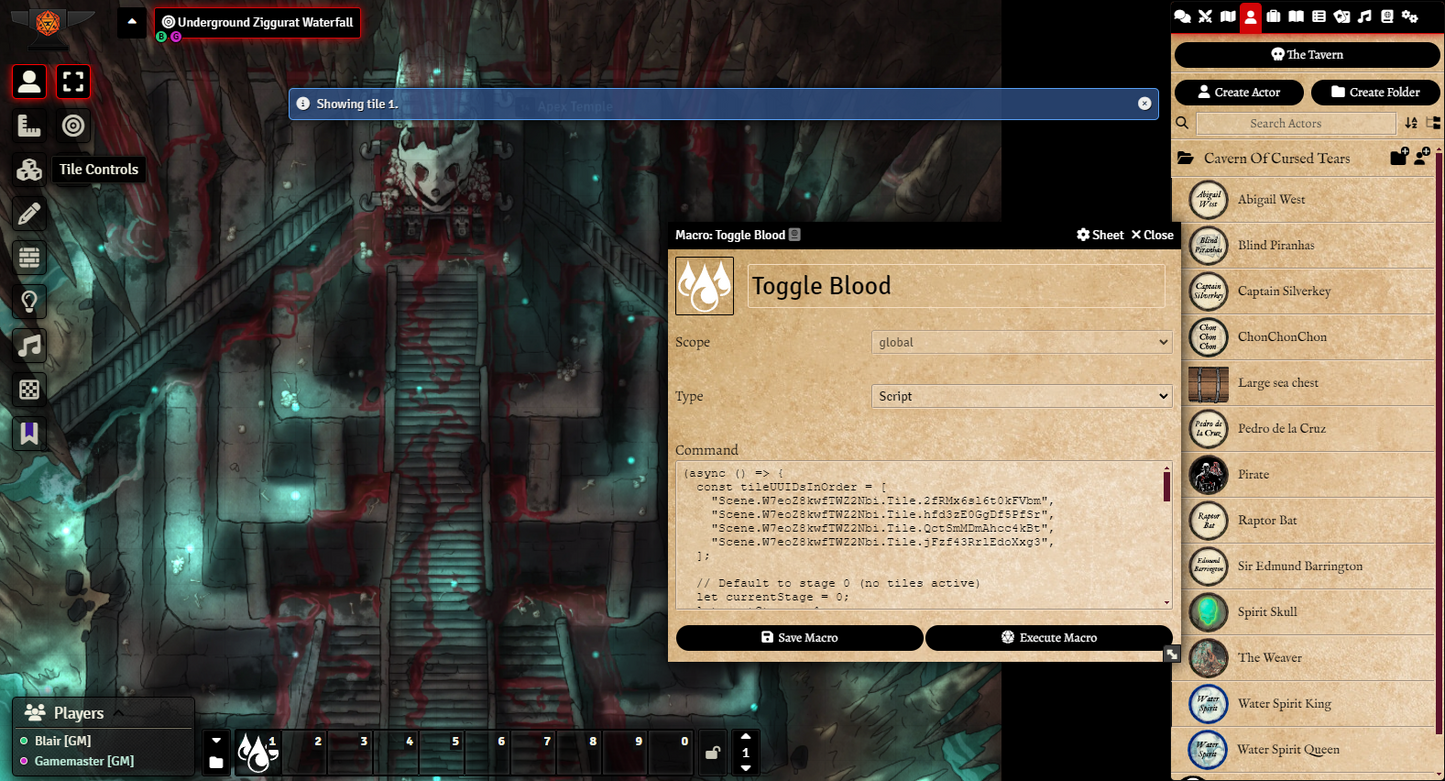Select the Tile Controls cubes icon
1445x781 pixels.
29,170
